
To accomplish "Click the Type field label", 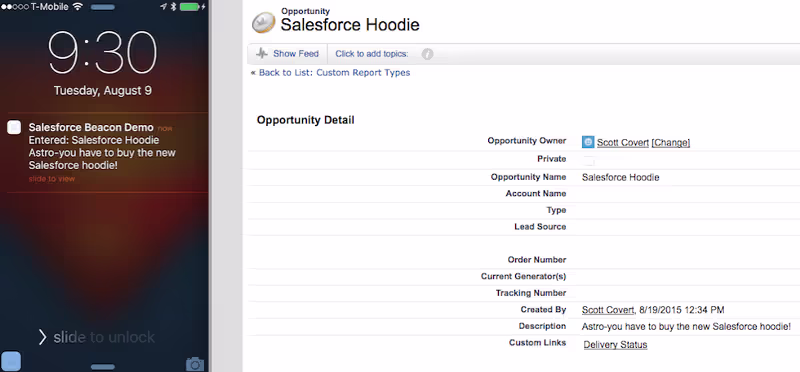I will 556,210.
